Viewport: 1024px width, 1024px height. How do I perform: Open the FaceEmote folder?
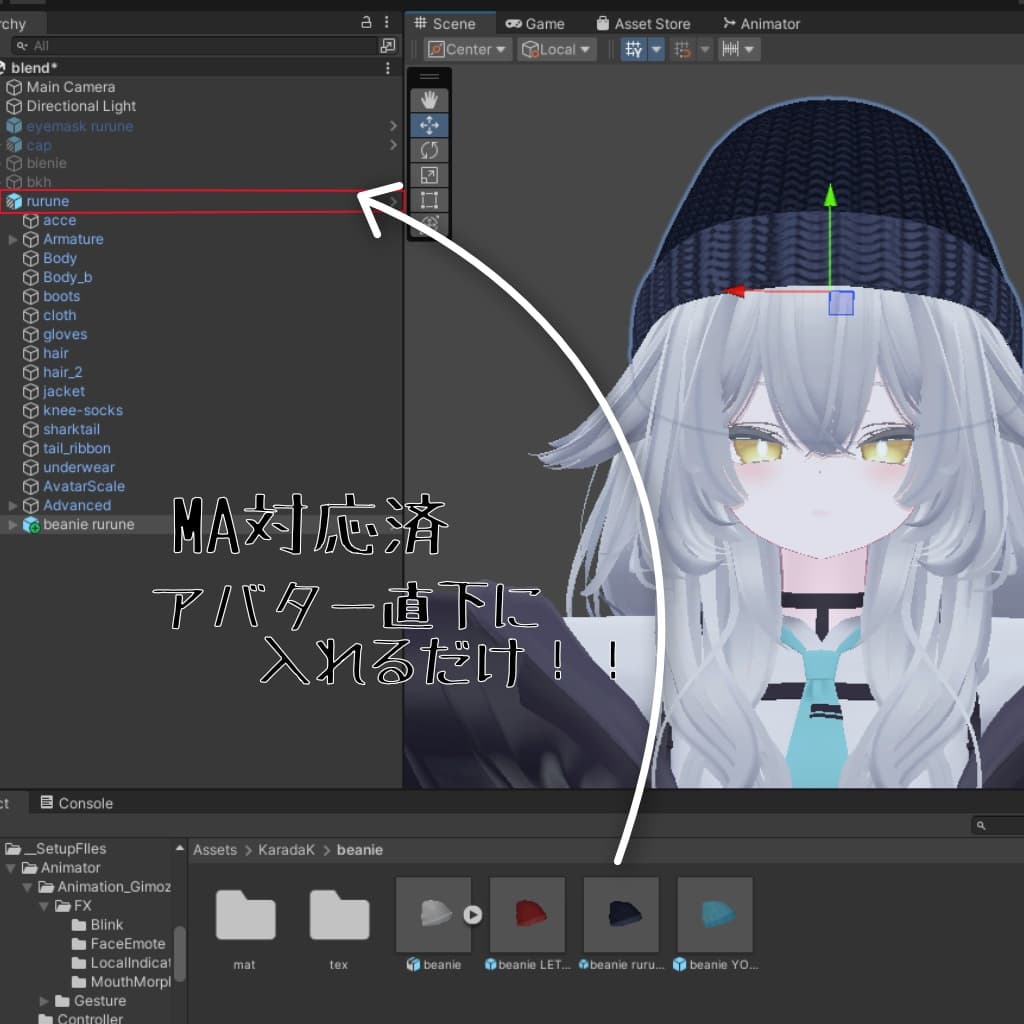point(119,944)
